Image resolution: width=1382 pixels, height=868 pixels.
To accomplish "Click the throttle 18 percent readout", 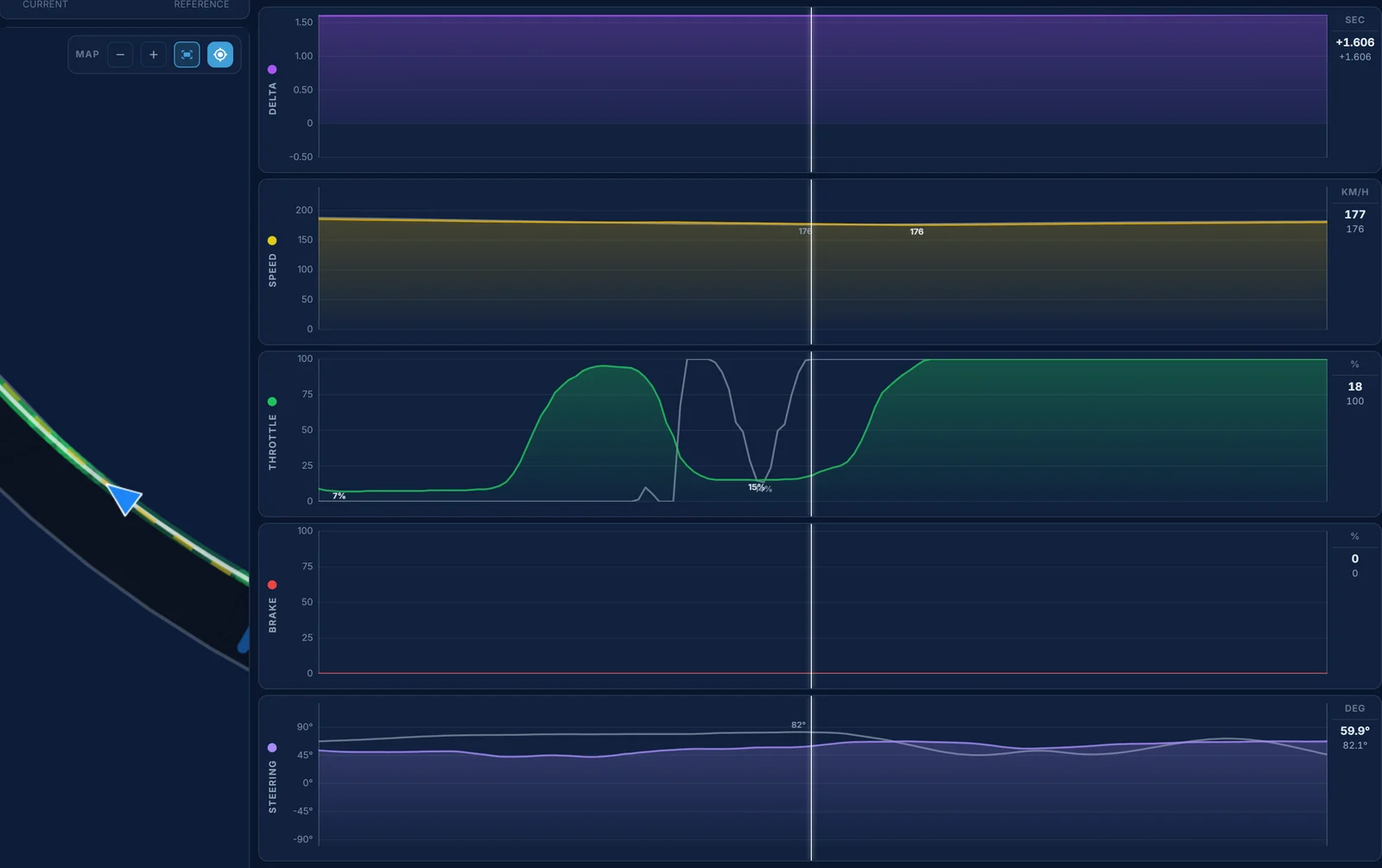I will (x=1354, y=386).
